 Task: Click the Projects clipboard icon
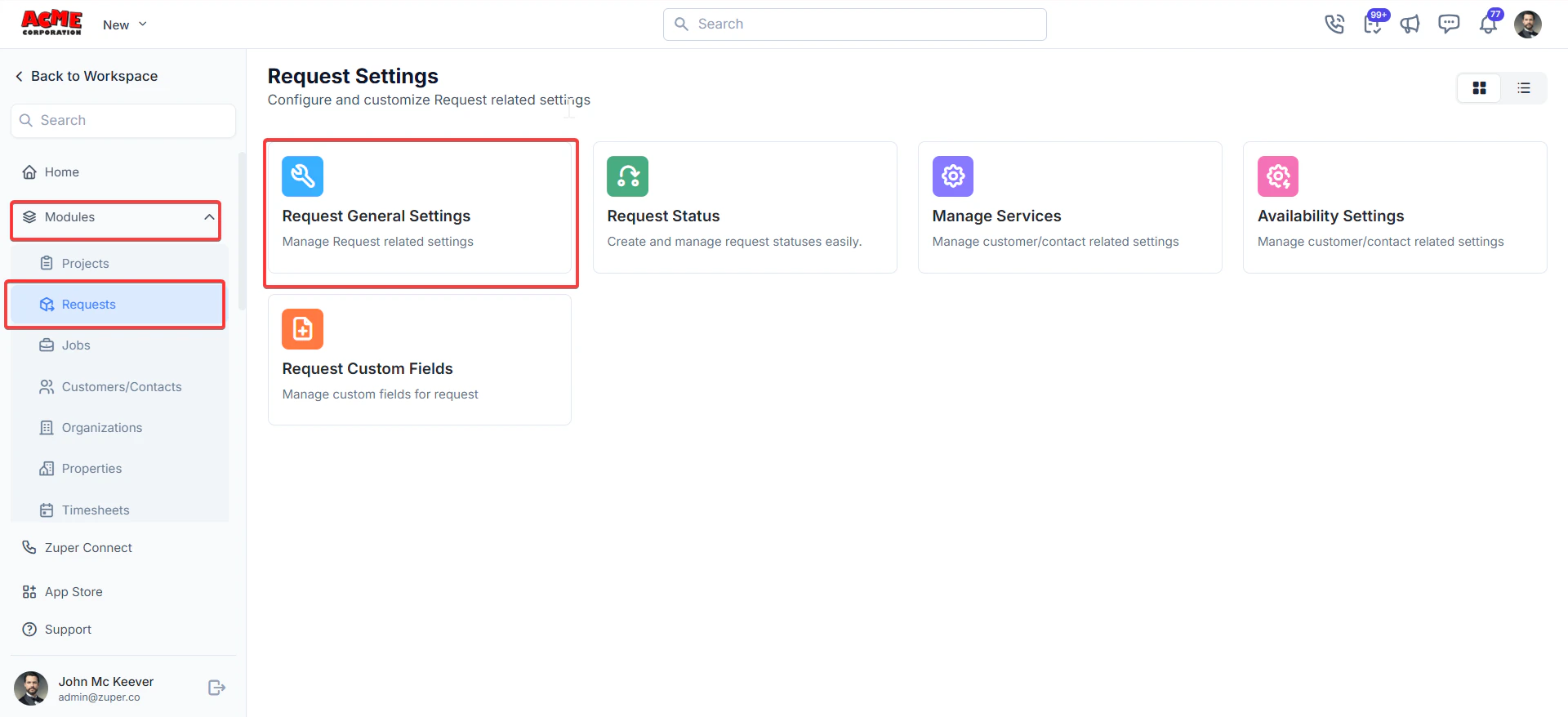point(47,263)
